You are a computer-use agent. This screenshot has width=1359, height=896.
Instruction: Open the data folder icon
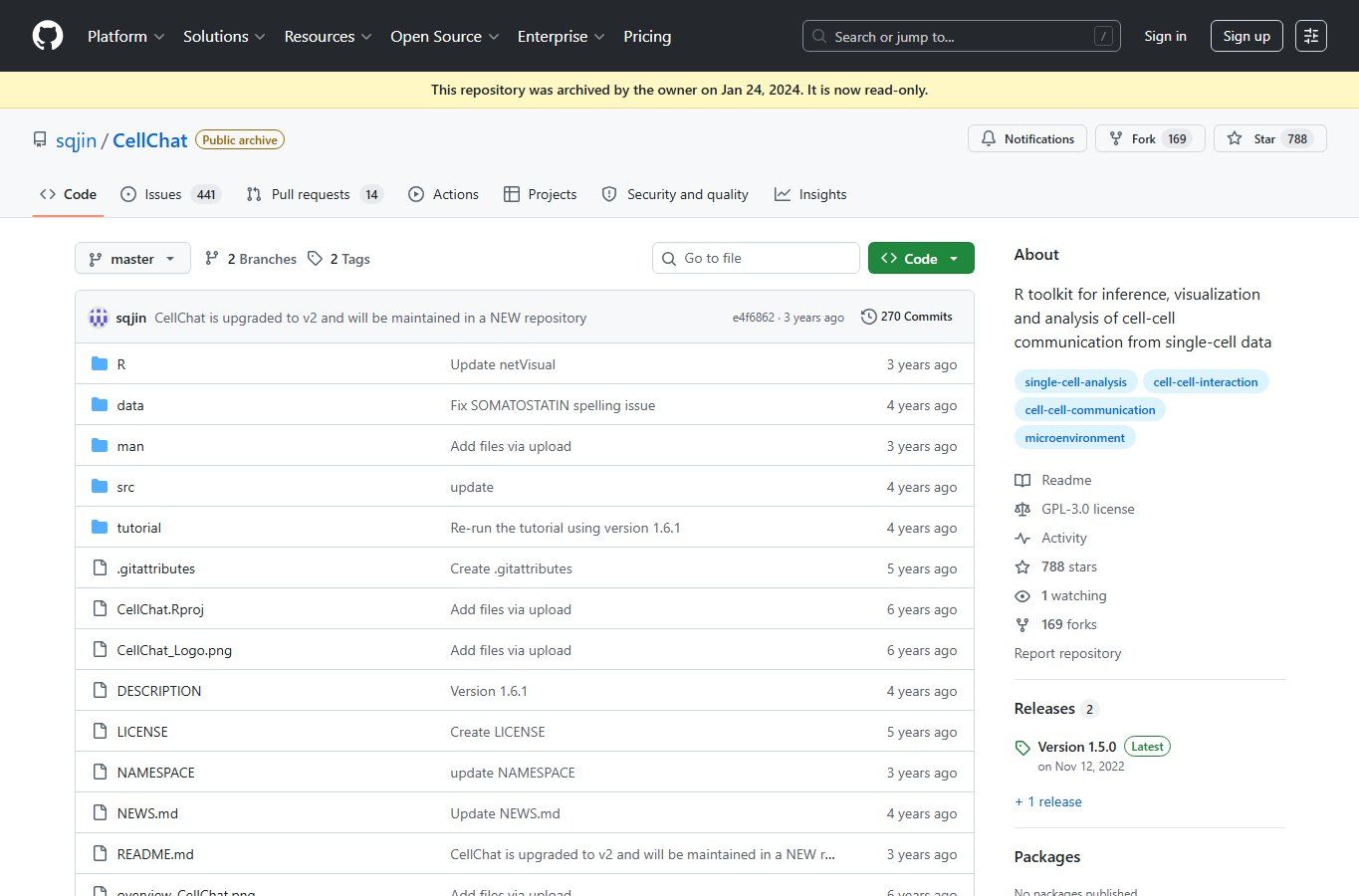point(100,405)
